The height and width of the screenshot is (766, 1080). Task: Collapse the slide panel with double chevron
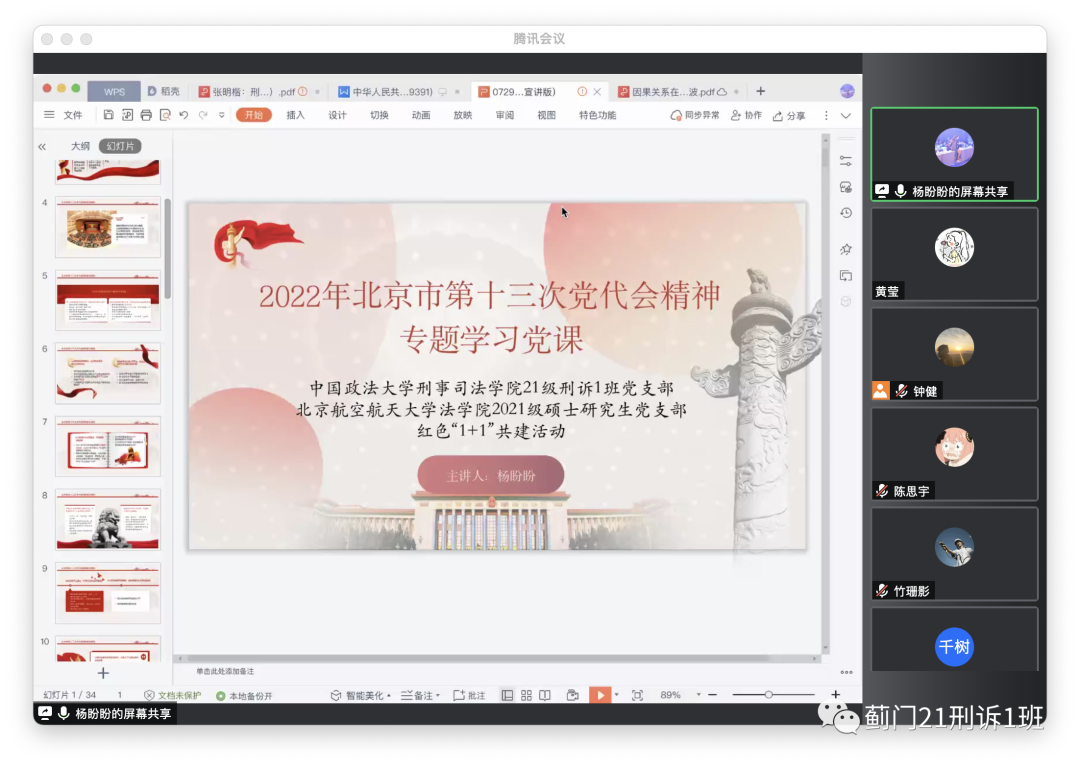[x=42, y=147]
